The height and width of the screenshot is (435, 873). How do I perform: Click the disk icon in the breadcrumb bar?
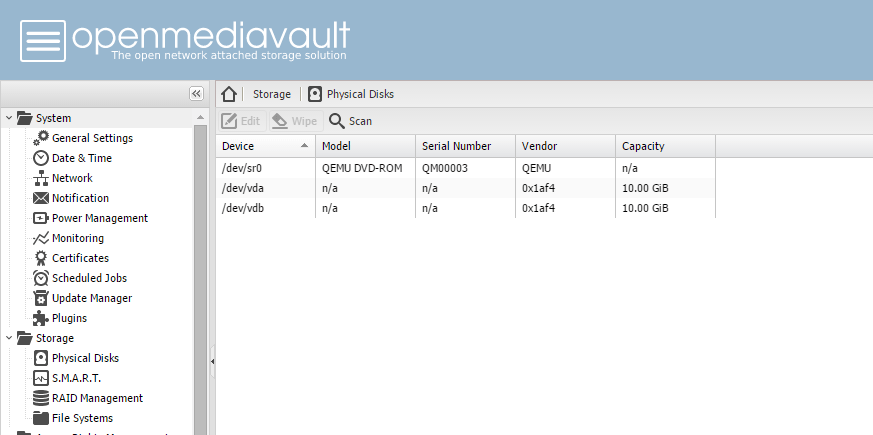315,94
